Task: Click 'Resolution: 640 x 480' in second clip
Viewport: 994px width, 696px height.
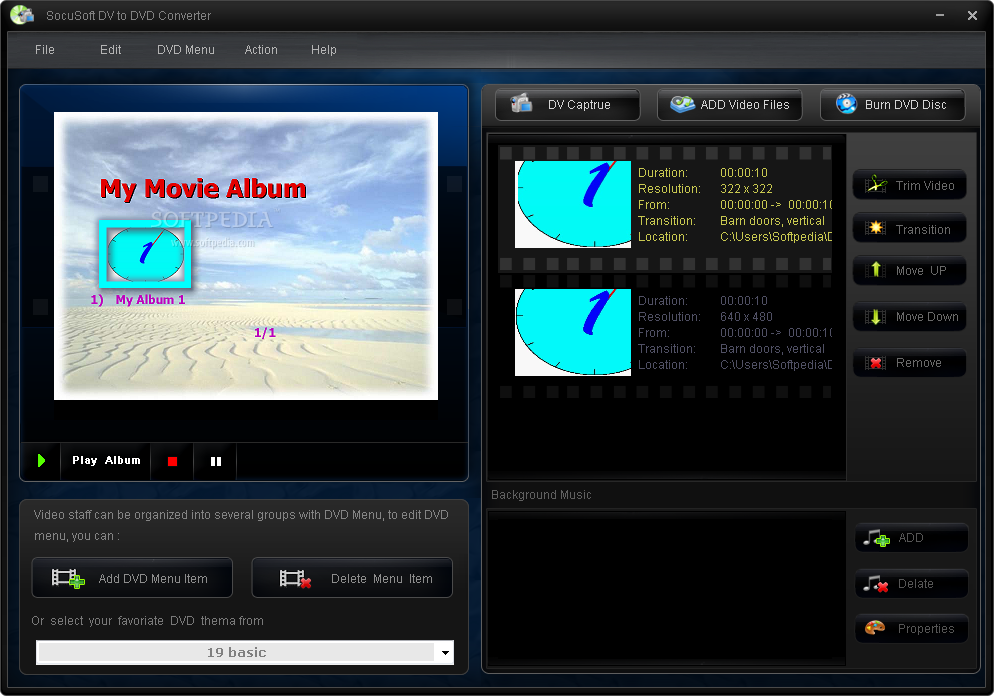Action: point(705,317)
